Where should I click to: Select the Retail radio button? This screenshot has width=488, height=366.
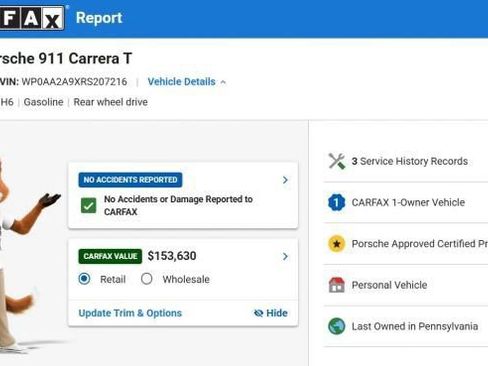[84, 279]
